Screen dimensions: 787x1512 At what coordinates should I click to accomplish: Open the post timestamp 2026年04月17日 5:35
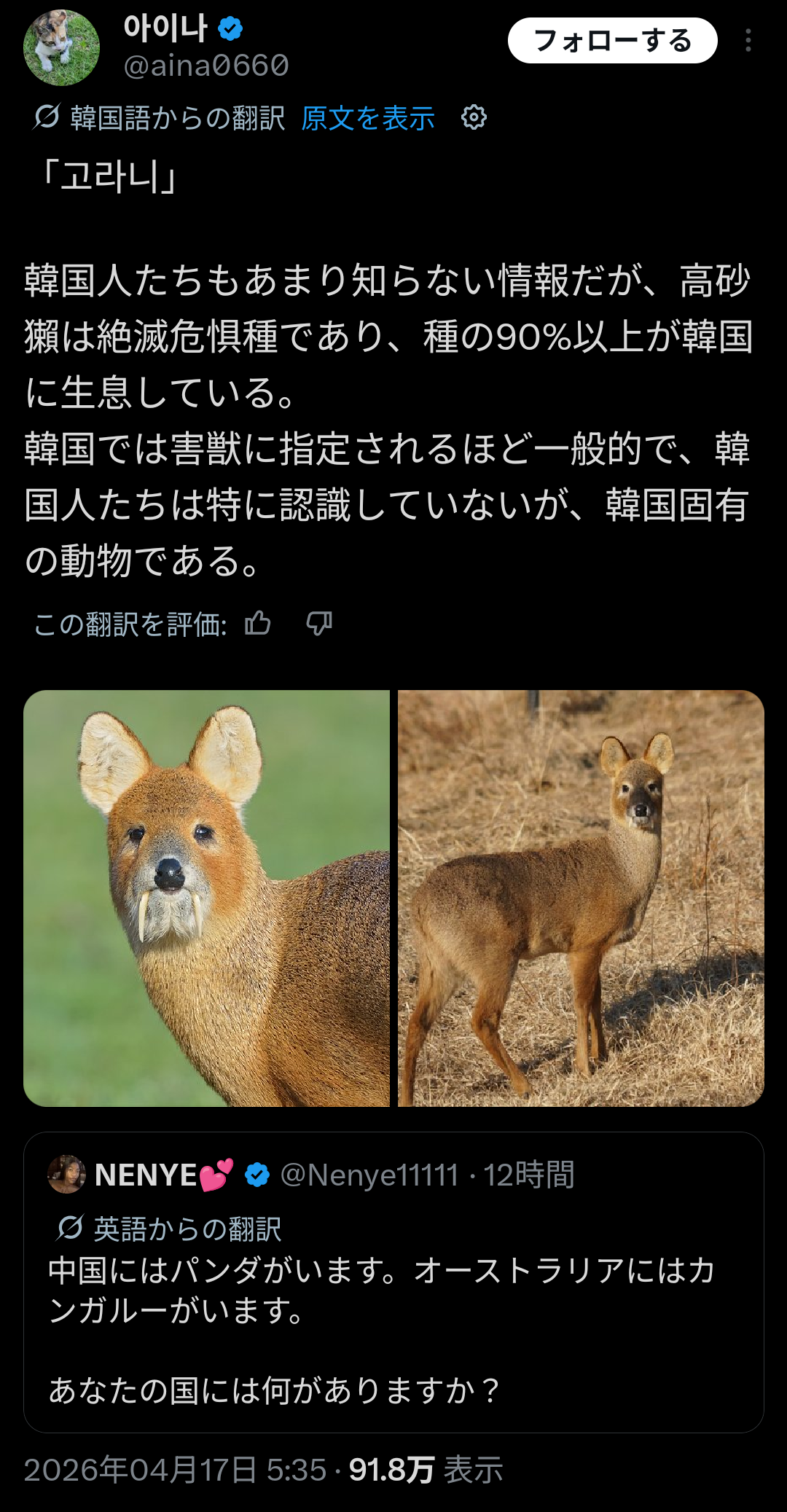pos(175,1470)
